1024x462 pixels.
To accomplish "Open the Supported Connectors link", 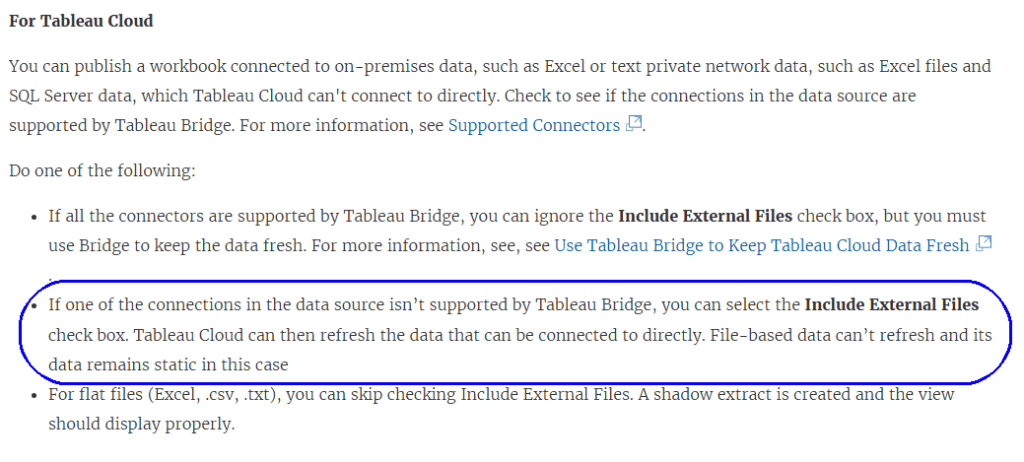I will tap(534, 126).
